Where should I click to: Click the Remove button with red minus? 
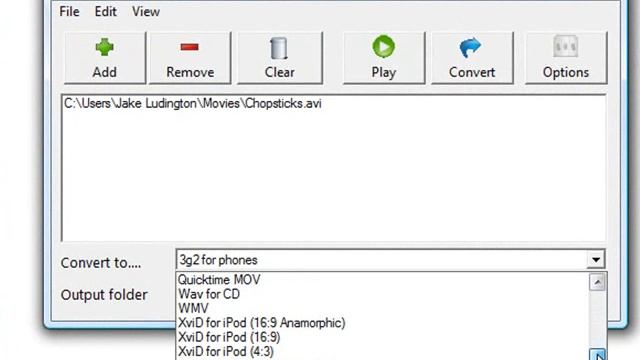[x=190, y=58]
